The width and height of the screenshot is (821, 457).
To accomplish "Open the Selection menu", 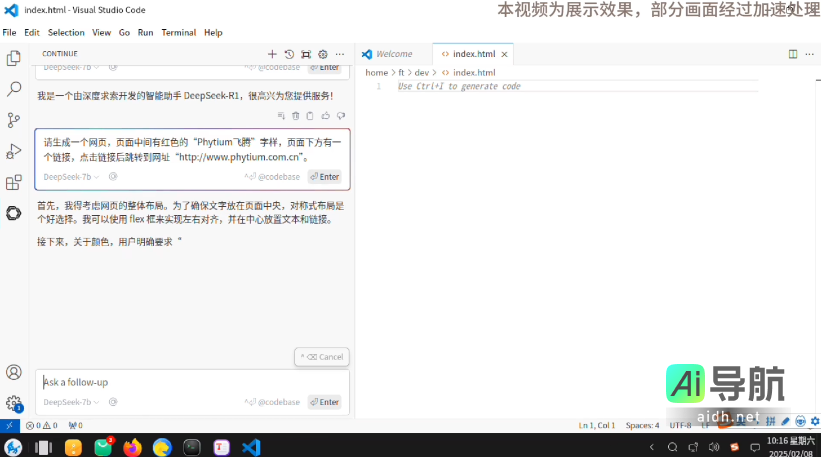I will pos(66,32).
